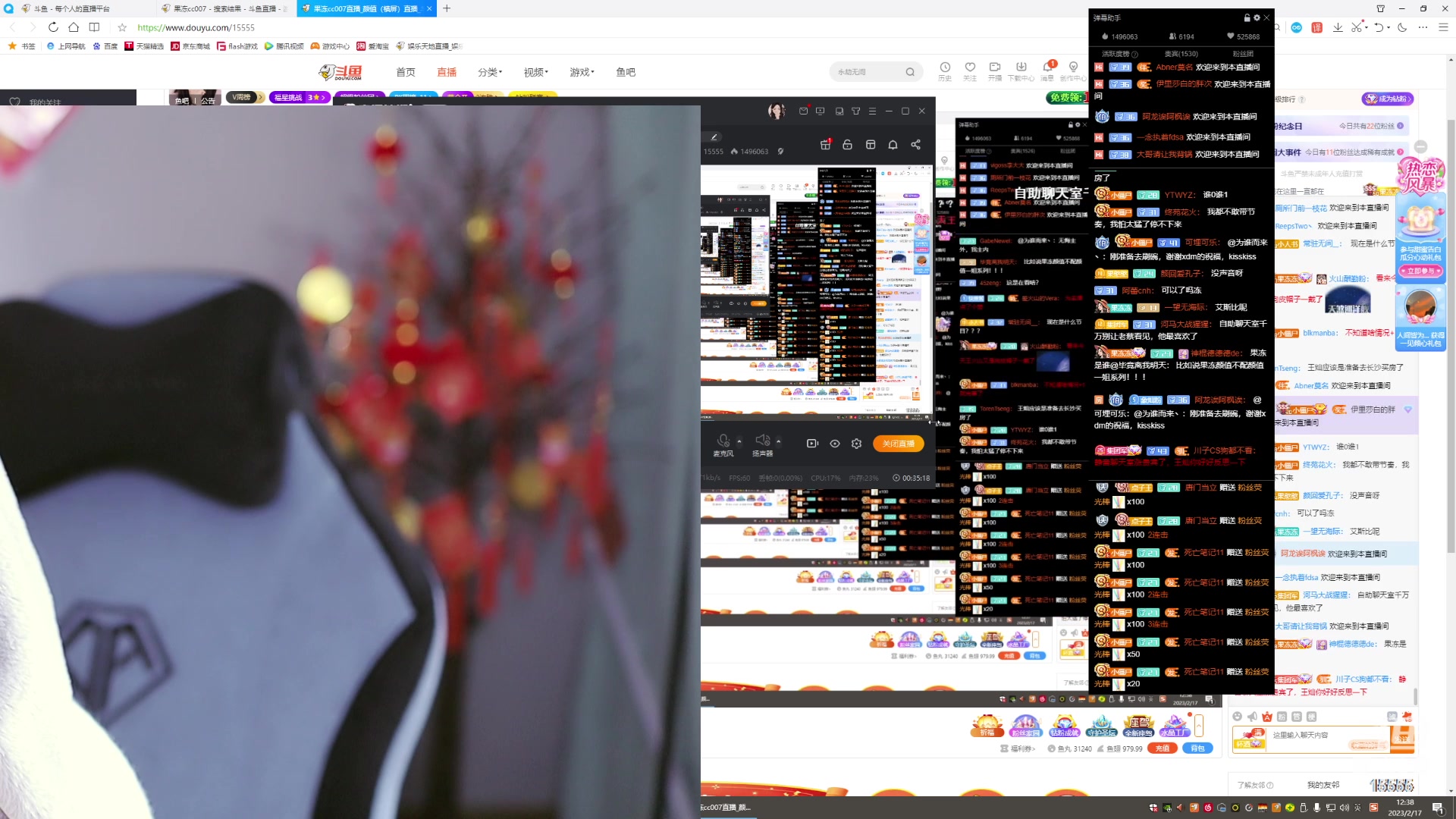Open the 守护圣坛 gift icon
Image resolution: width=1456 pixels, height=819 pixels.
(1101, 726)
